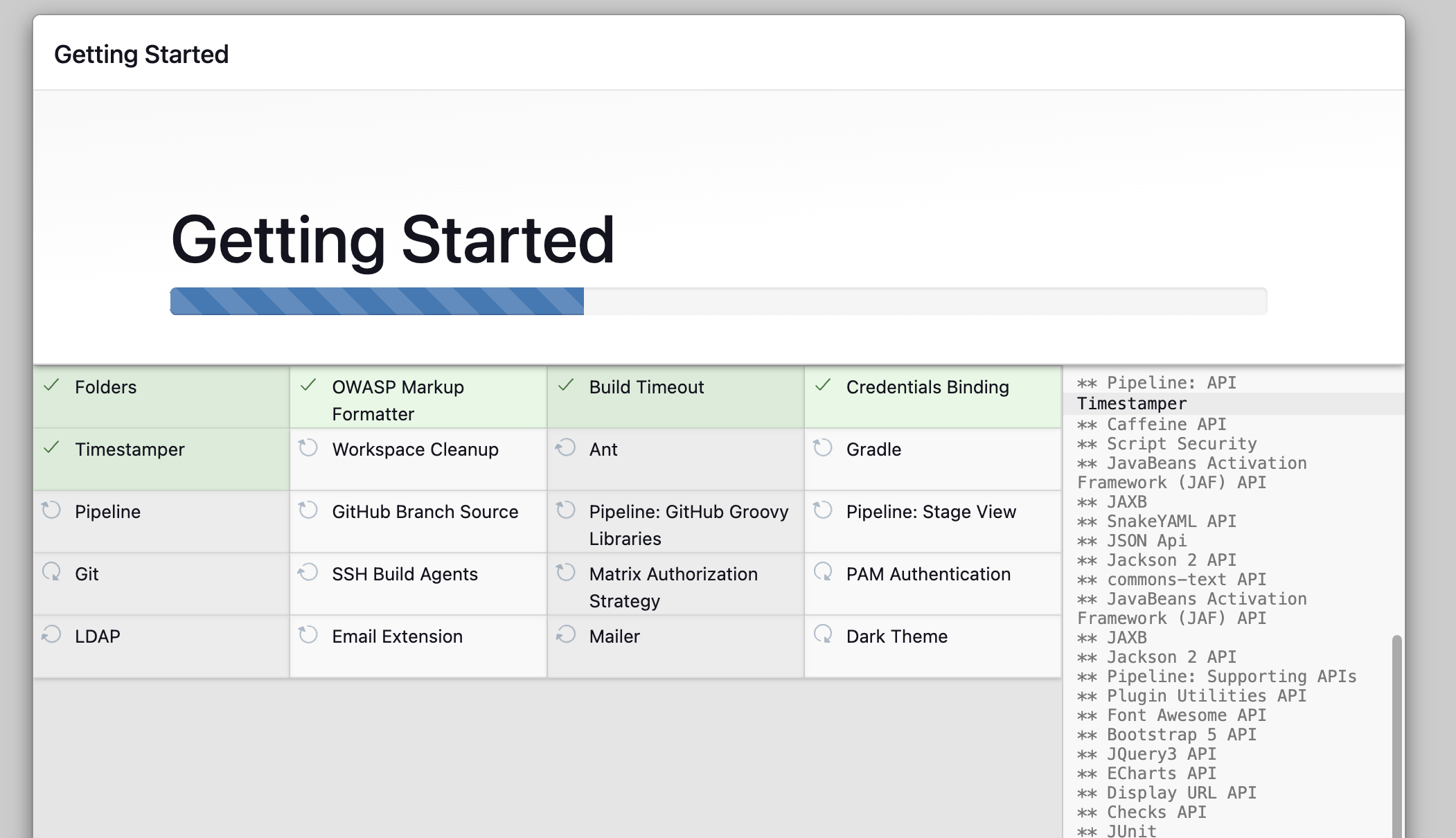Click the Bootstrap 5 API log line
This screenshot has height=838, width=1456.
pyautogui.click(x=1167, y=735)
